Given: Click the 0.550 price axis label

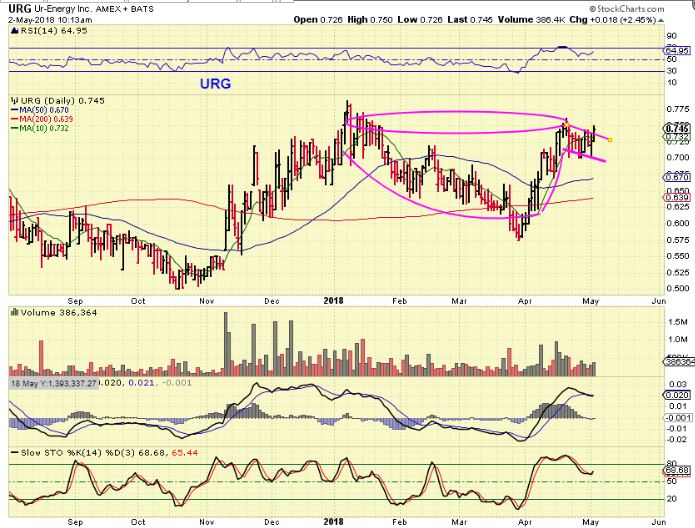Looking at the screenshot, I should pyautogui.click(x=678, y=256).
